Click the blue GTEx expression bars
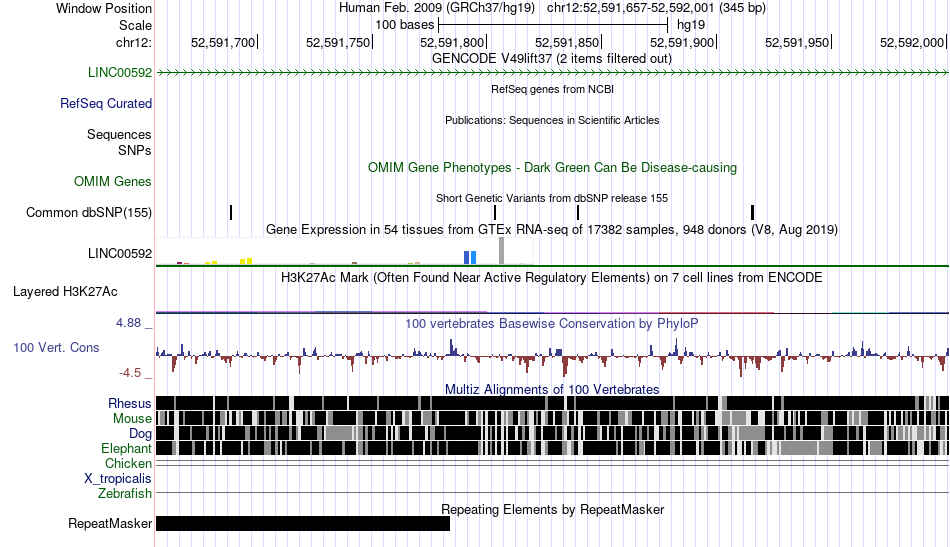Screen dimensions: 950x547 coord(470,257)
